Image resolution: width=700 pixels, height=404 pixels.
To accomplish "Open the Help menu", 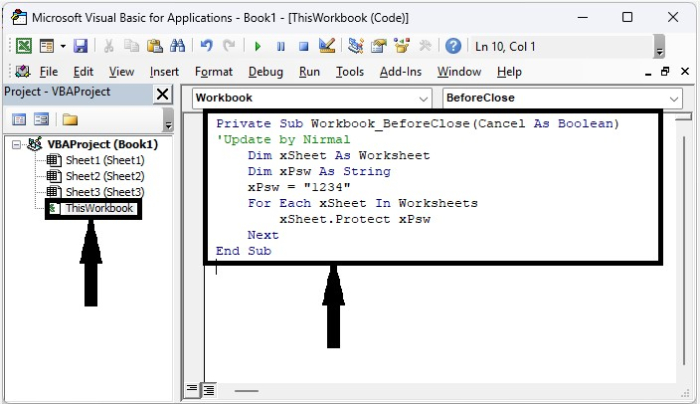I will click(509, 72).
